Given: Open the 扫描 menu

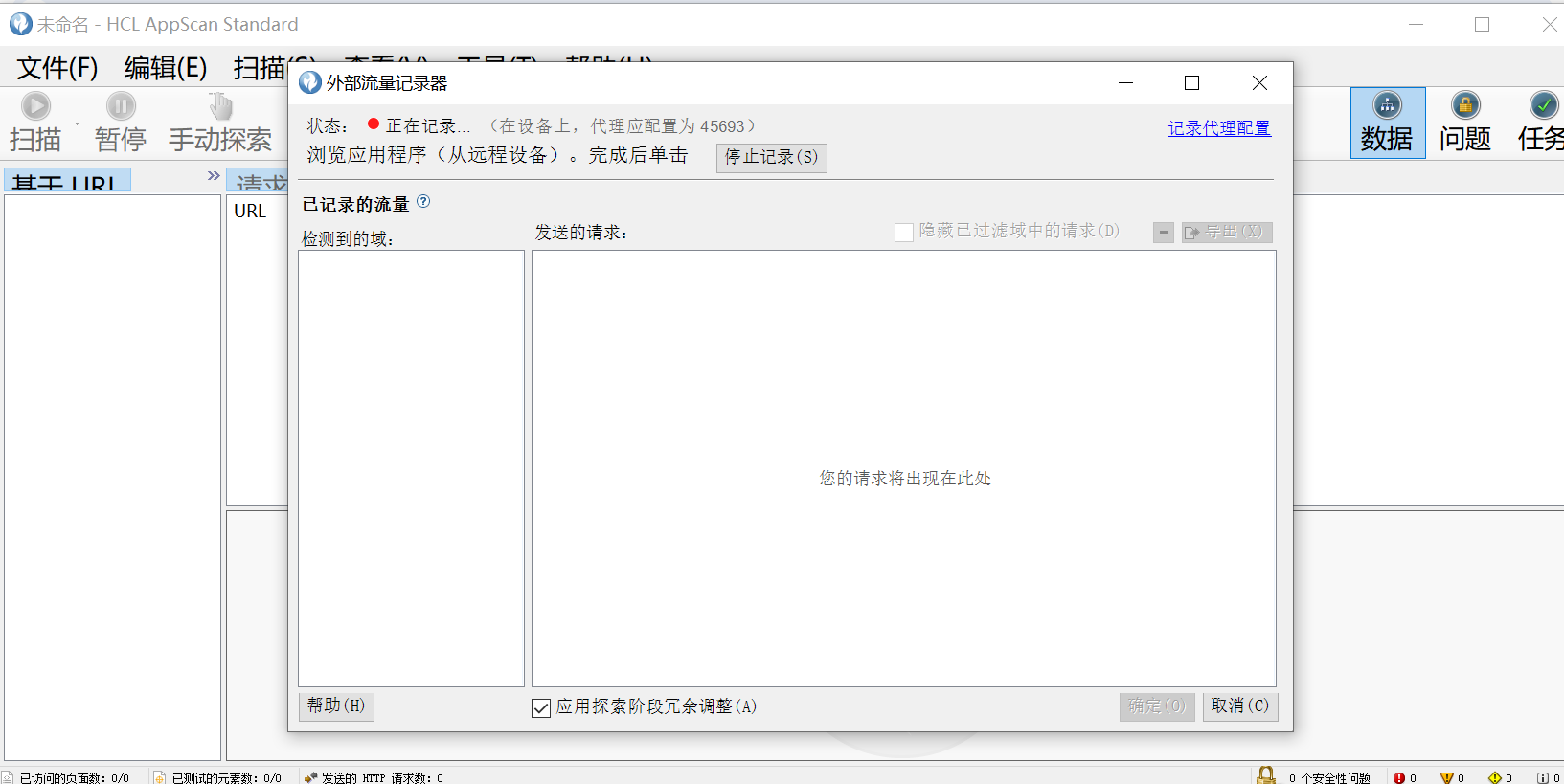Looking at the screenshot, I should click(260, 69).
